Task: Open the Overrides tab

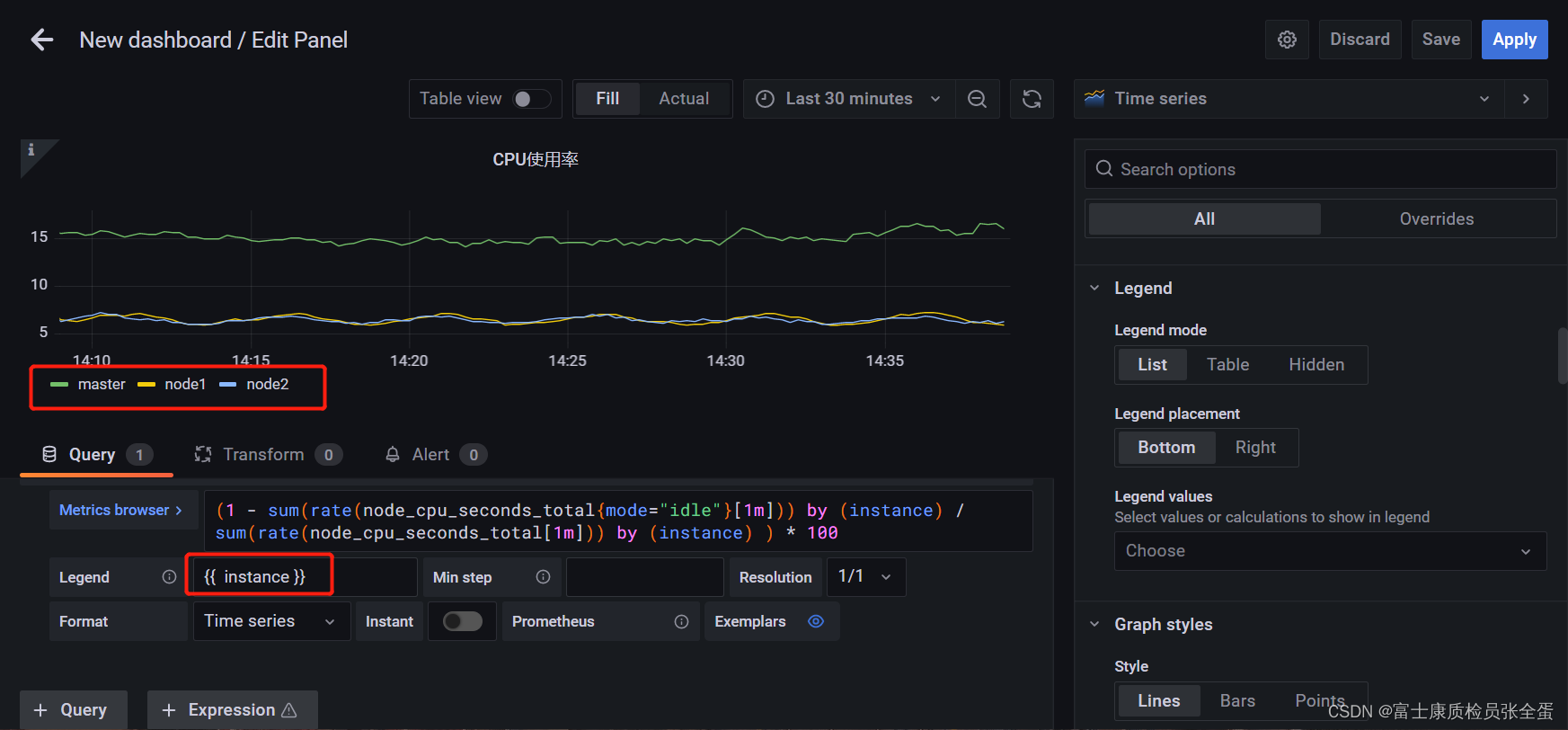Action: coord(1436,219)
